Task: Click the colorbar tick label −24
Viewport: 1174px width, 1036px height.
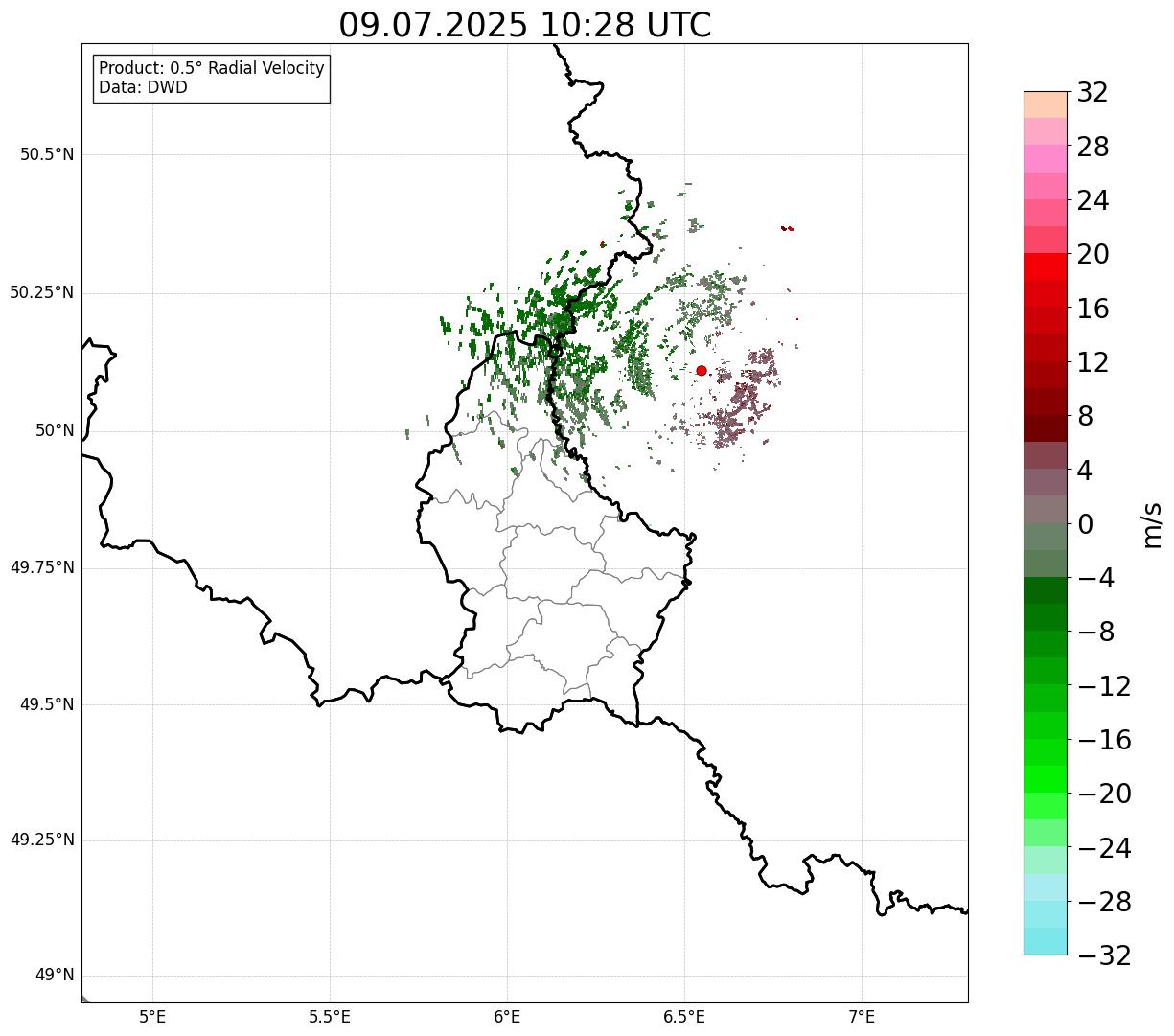Action: pyautogui.click(x=1104, y=848)
